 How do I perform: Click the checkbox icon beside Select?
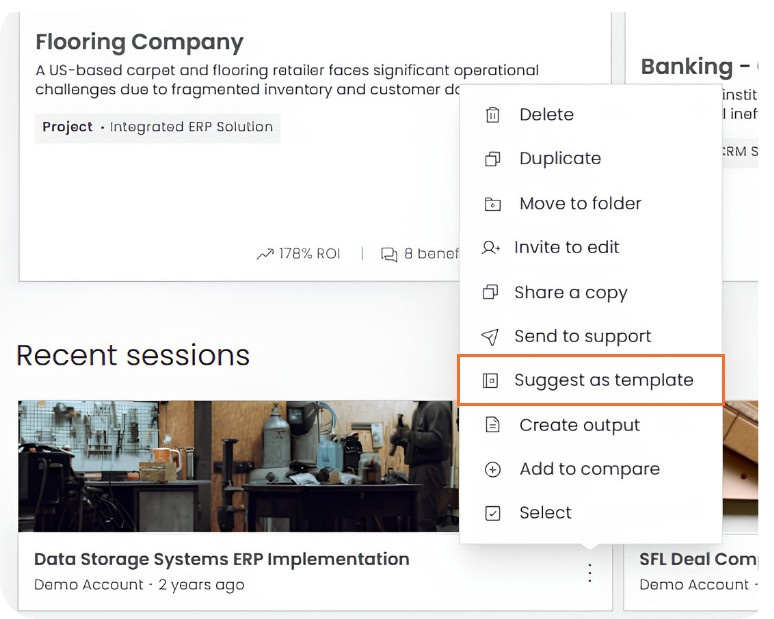492,513
